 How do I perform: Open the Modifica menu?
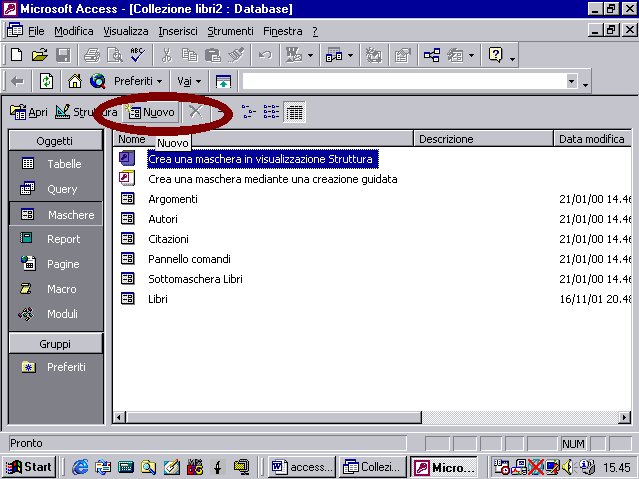click(74, 31)
